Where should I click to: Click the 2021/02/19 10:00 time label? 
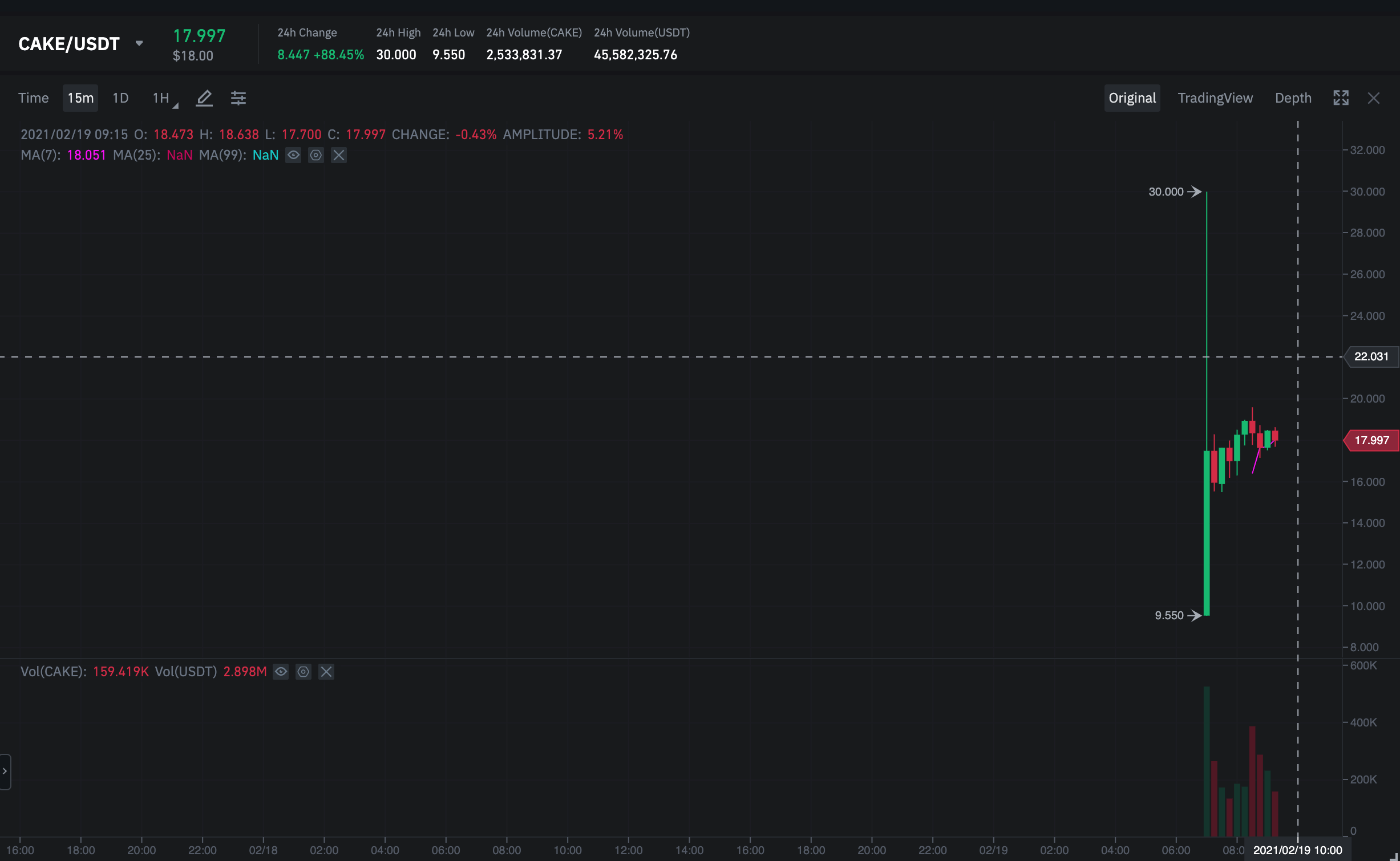(x=1297, y=850)
